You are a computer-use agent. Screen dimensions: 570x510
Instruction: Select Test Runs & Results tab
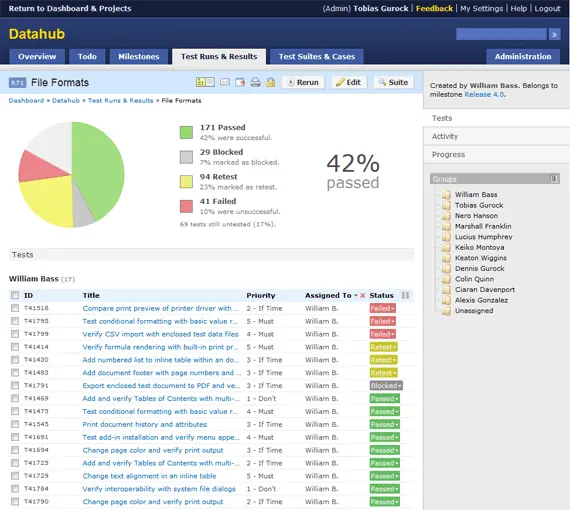pyautogui.click(x=219, y=57)
